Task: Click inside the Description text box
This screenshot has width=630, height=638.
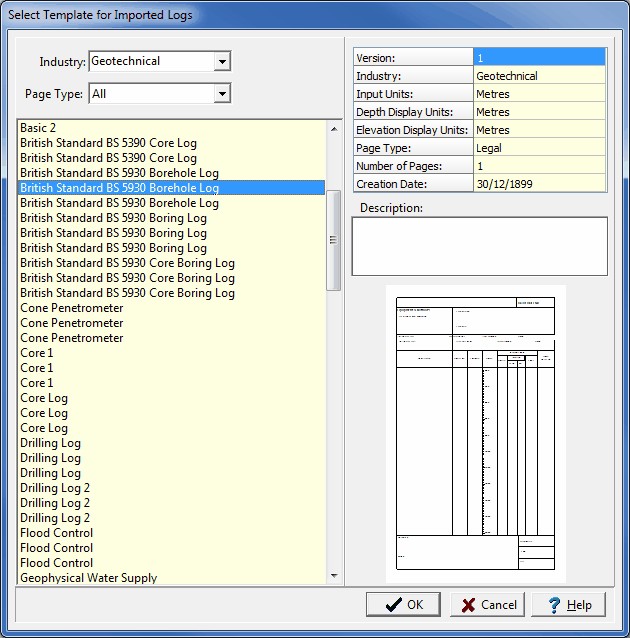Action: point(479,246)
